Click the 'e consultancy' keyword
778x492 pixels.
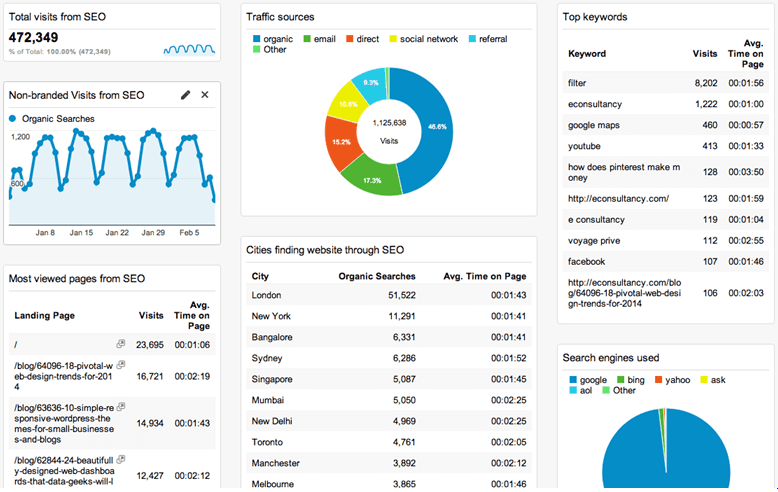point(596,219)
